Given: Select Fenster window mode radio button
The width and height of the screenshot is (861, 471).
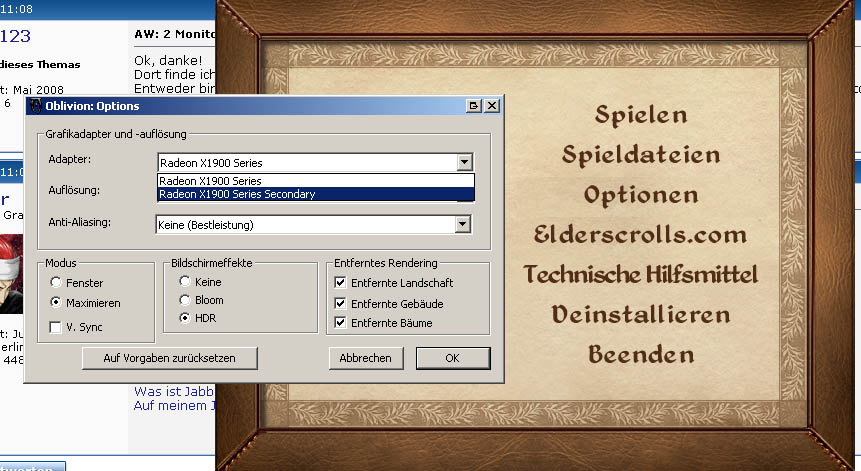Looking at the screenshot, I should pos(55,282).
